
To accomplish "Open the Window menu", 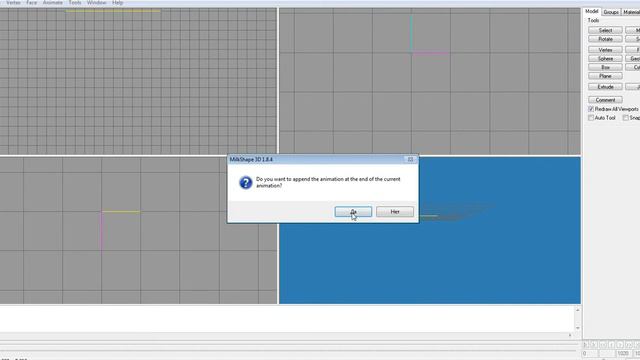I will (x=96, y=2).
